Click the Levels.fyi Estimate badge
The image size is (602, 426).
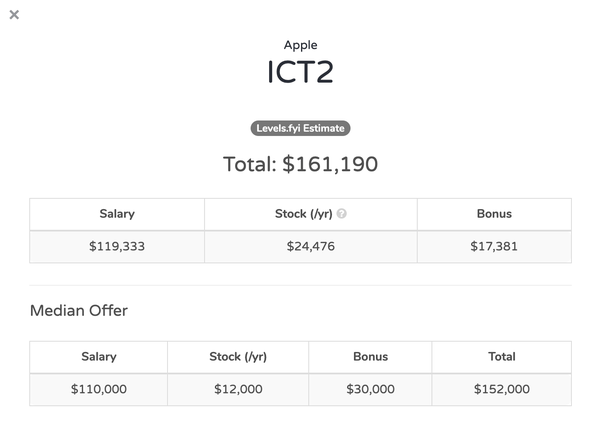click(x=300, y=128)
